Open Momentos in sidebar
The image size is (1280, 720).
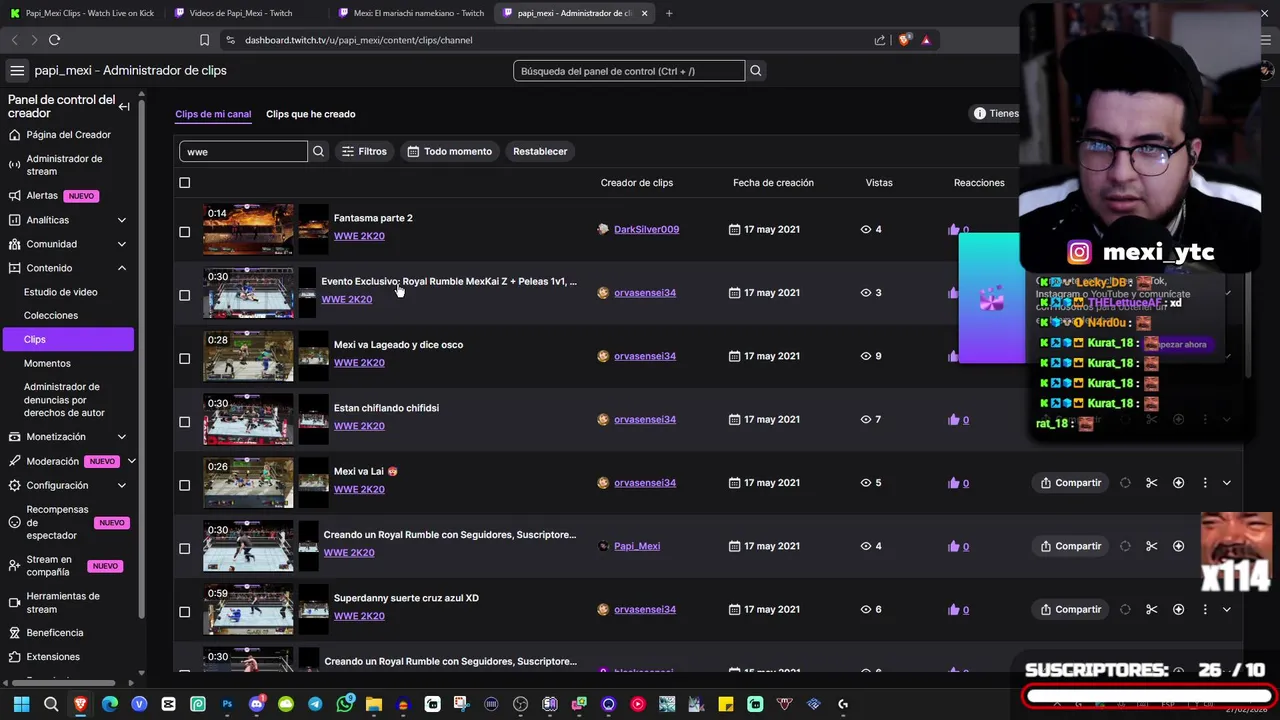[47, 363]
